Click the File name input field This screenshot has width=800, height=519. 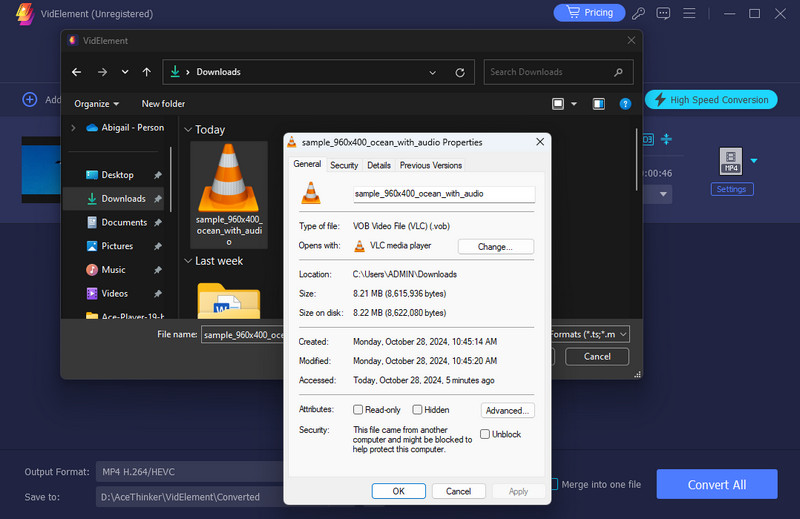click(243, 335)
